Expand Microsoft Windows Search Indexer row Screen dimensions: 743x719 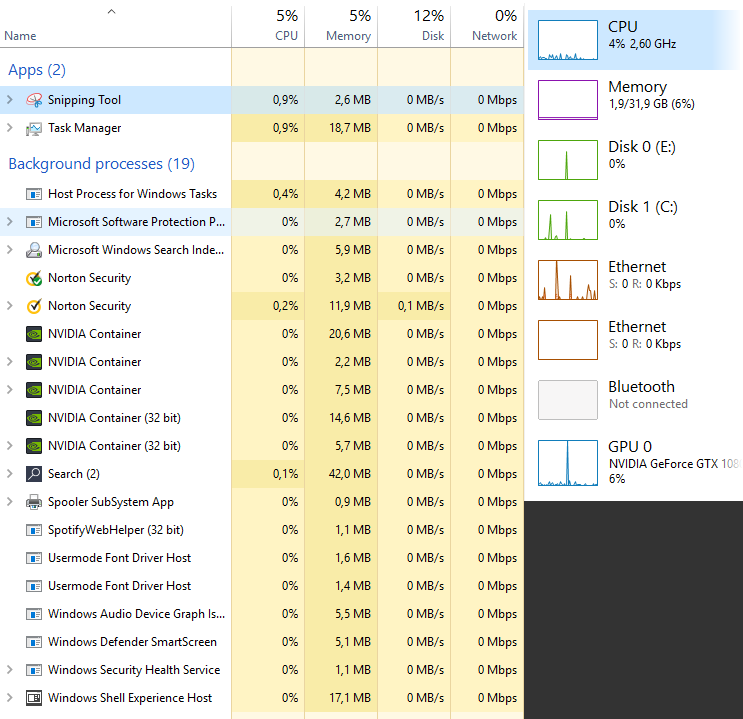10,249
